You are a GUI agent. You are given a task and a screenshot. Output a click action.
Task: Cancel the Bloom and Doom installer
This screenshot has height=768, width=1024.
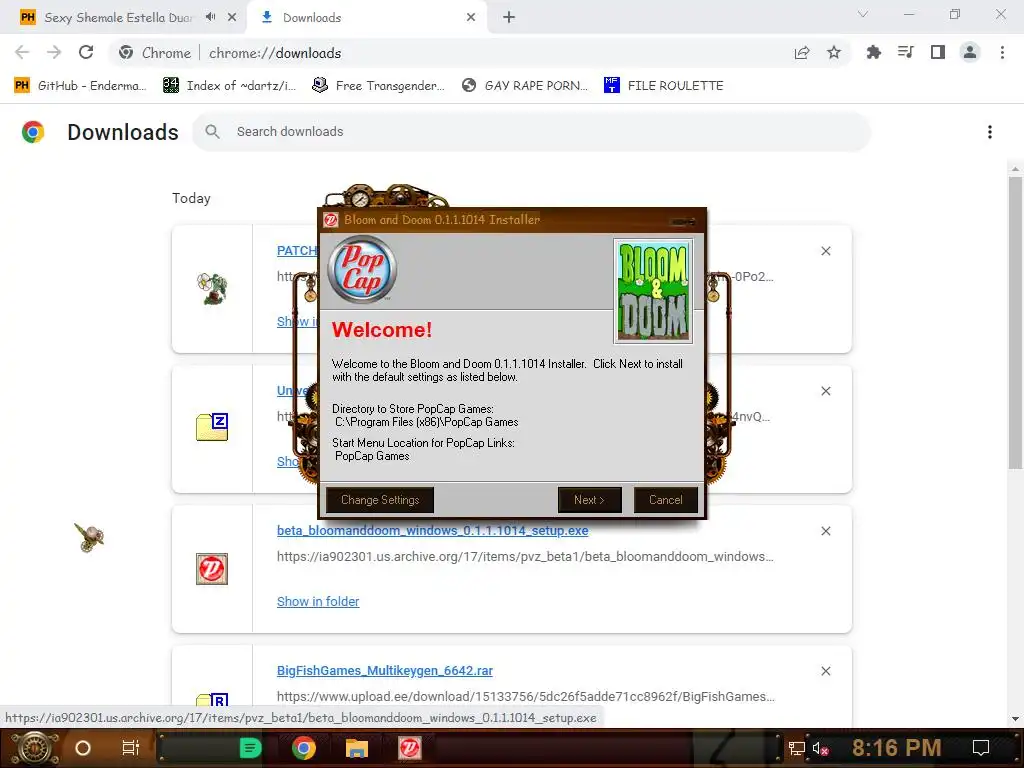tap(665, 500)
